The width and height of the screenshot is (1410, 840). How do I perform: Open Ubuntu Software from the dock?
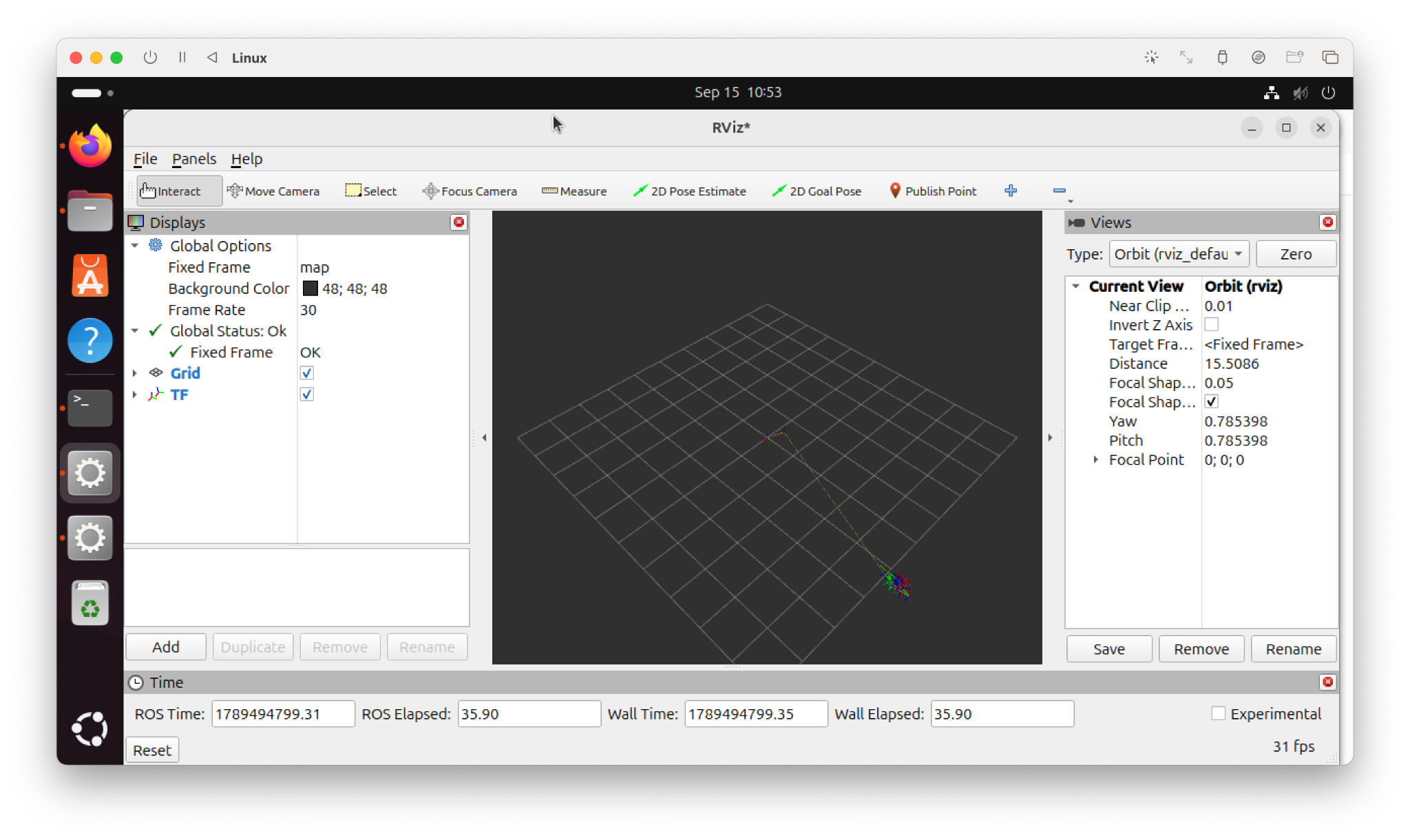(x=90, y=275)
